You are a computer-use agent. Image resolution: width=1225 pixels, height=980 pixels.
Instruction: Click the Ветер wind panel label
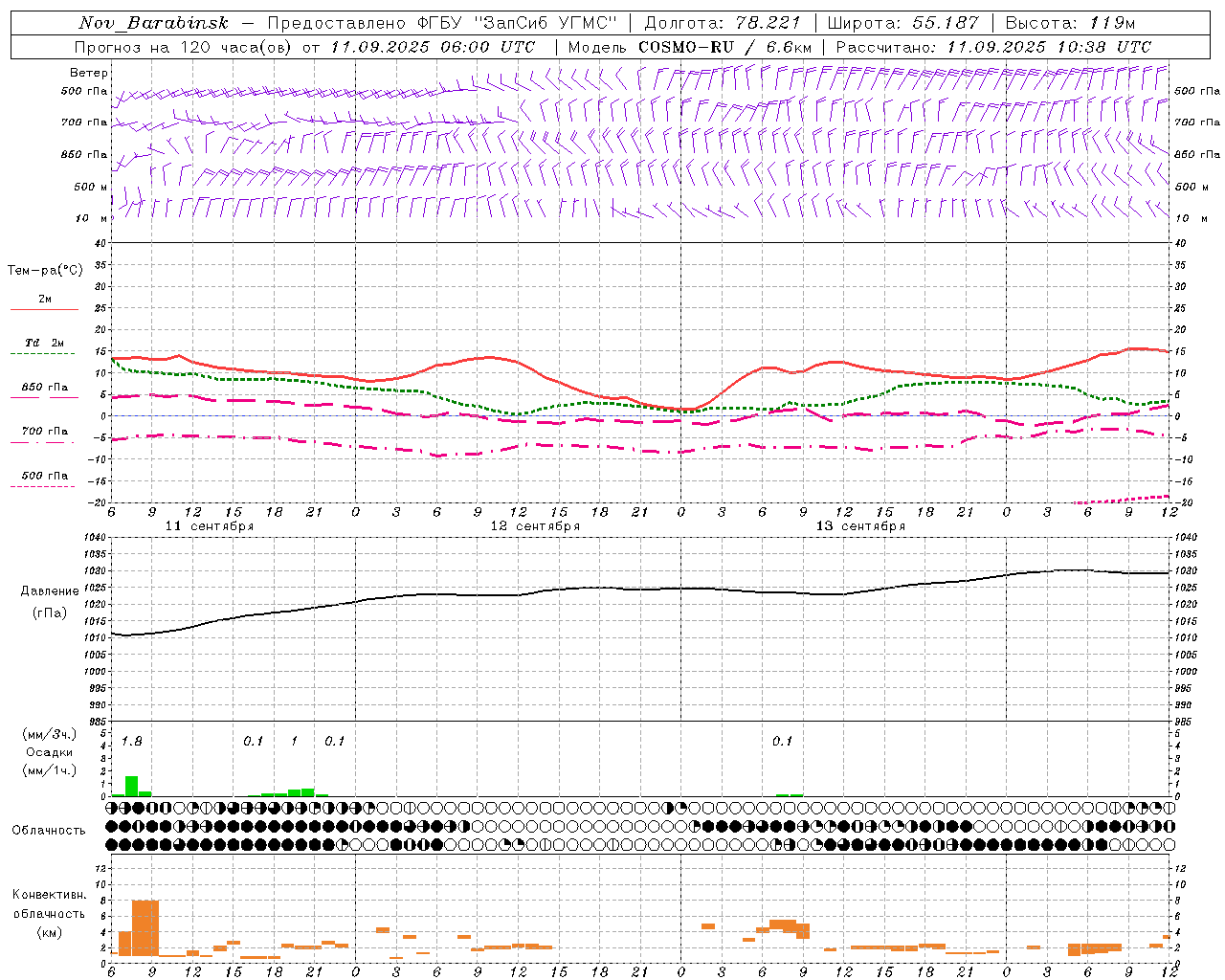(x=89, y=73)
